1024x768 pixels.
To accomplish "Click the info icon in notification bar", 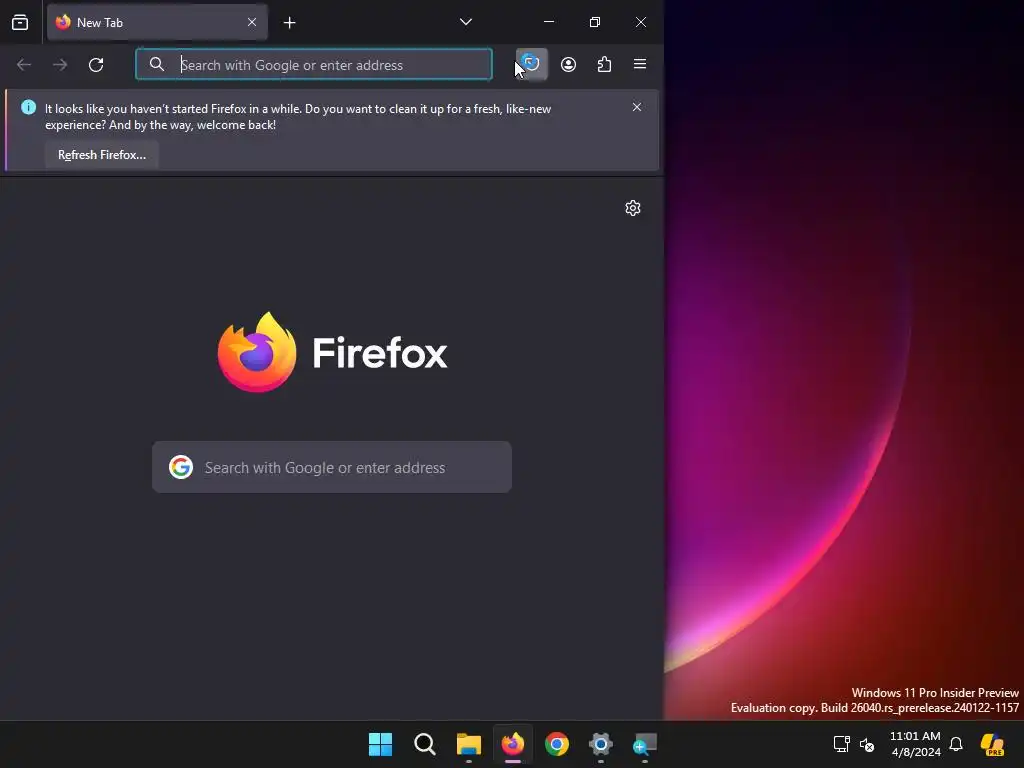I will [x=28, y=107].
